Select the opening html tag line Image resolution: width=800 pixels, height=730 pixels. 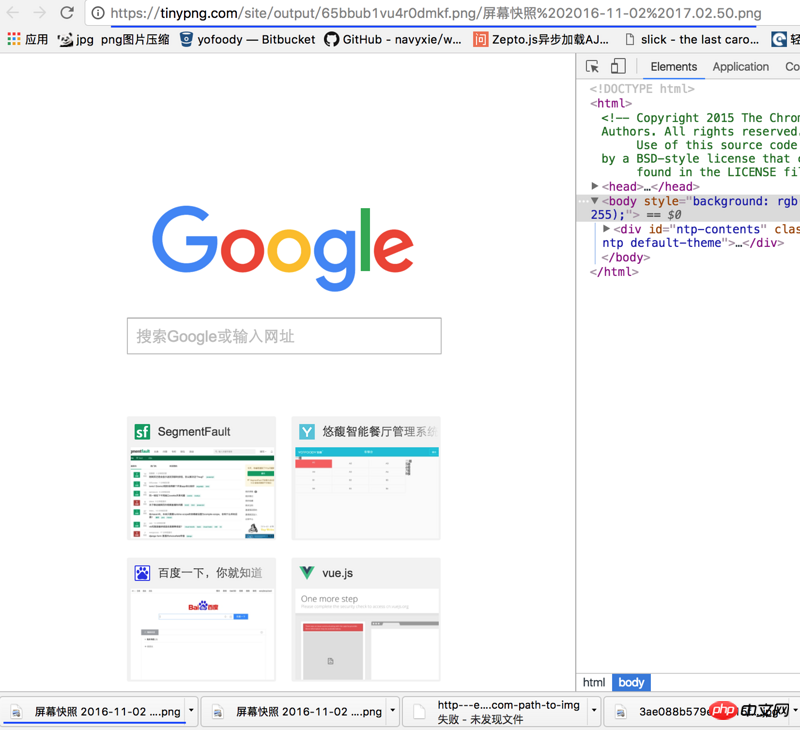tap(611, 104)
